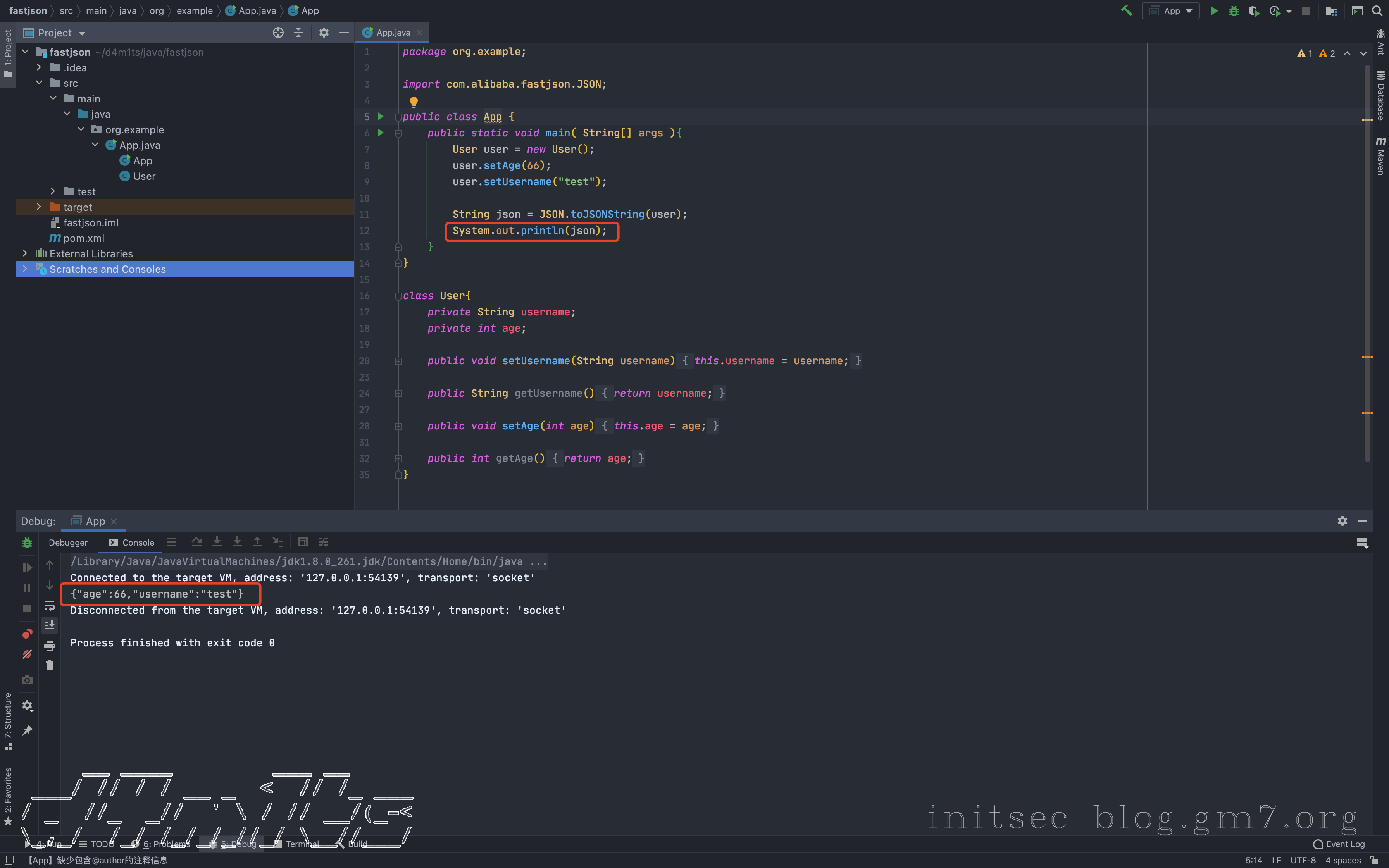Open Search Everywhere magnifier icon

(x=1377, y=11)
